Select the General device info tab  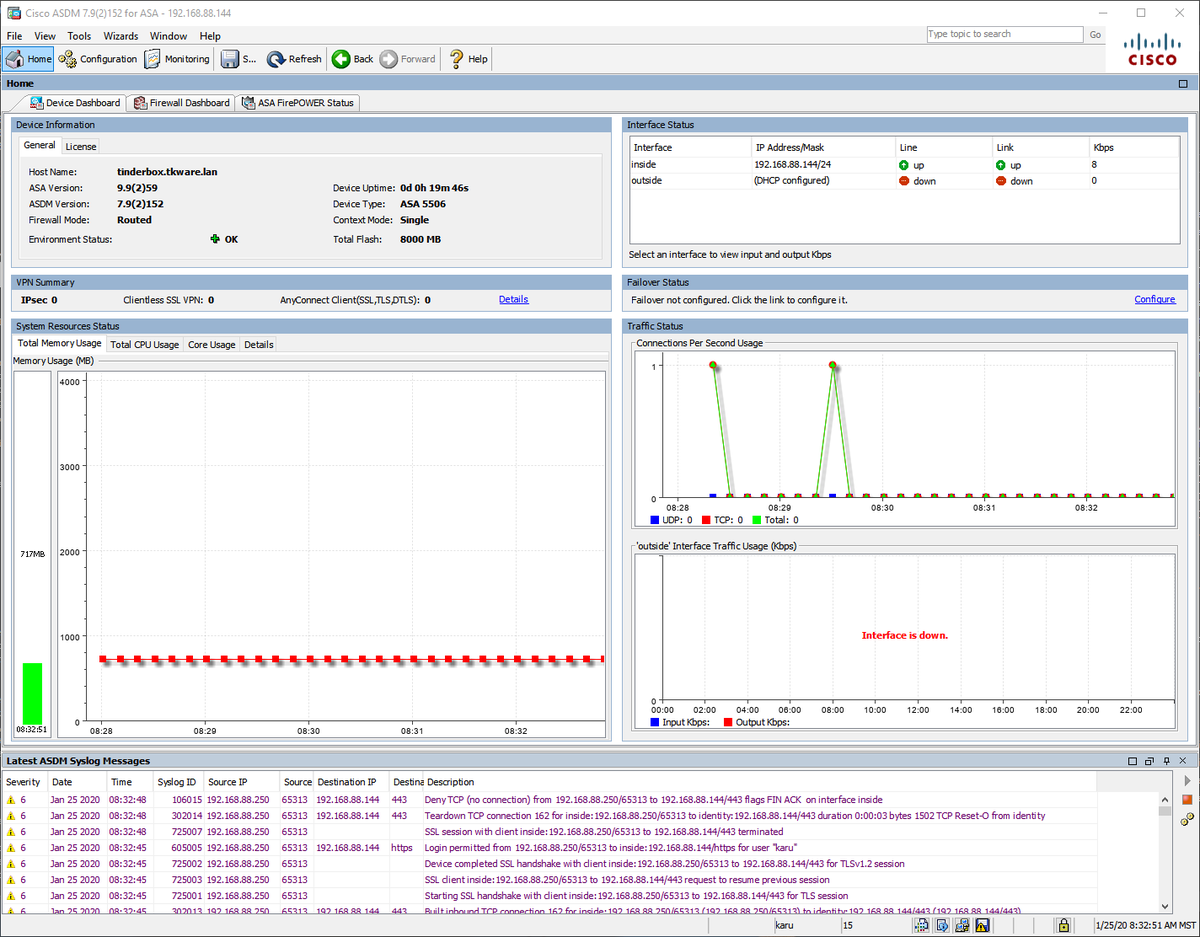click(40, 145)
